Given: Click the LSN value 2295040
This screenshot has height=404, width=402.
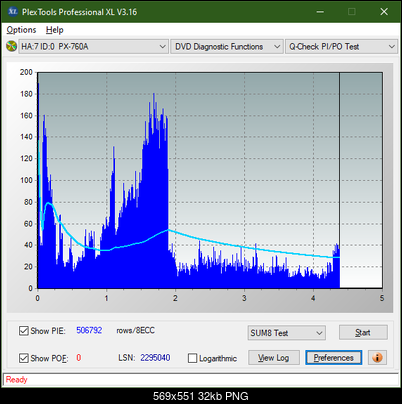Looking at the screenshot, I should coord(155,358).
